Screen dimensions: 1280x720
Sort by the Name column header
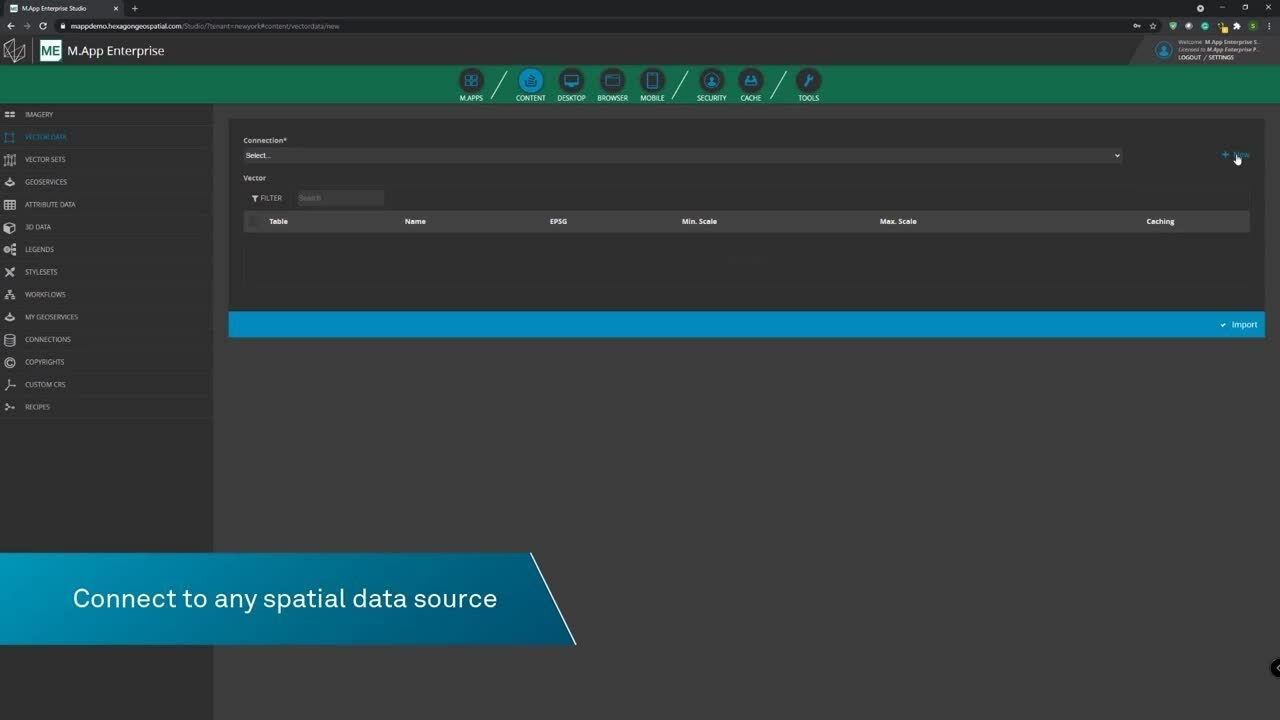[415, 221]
